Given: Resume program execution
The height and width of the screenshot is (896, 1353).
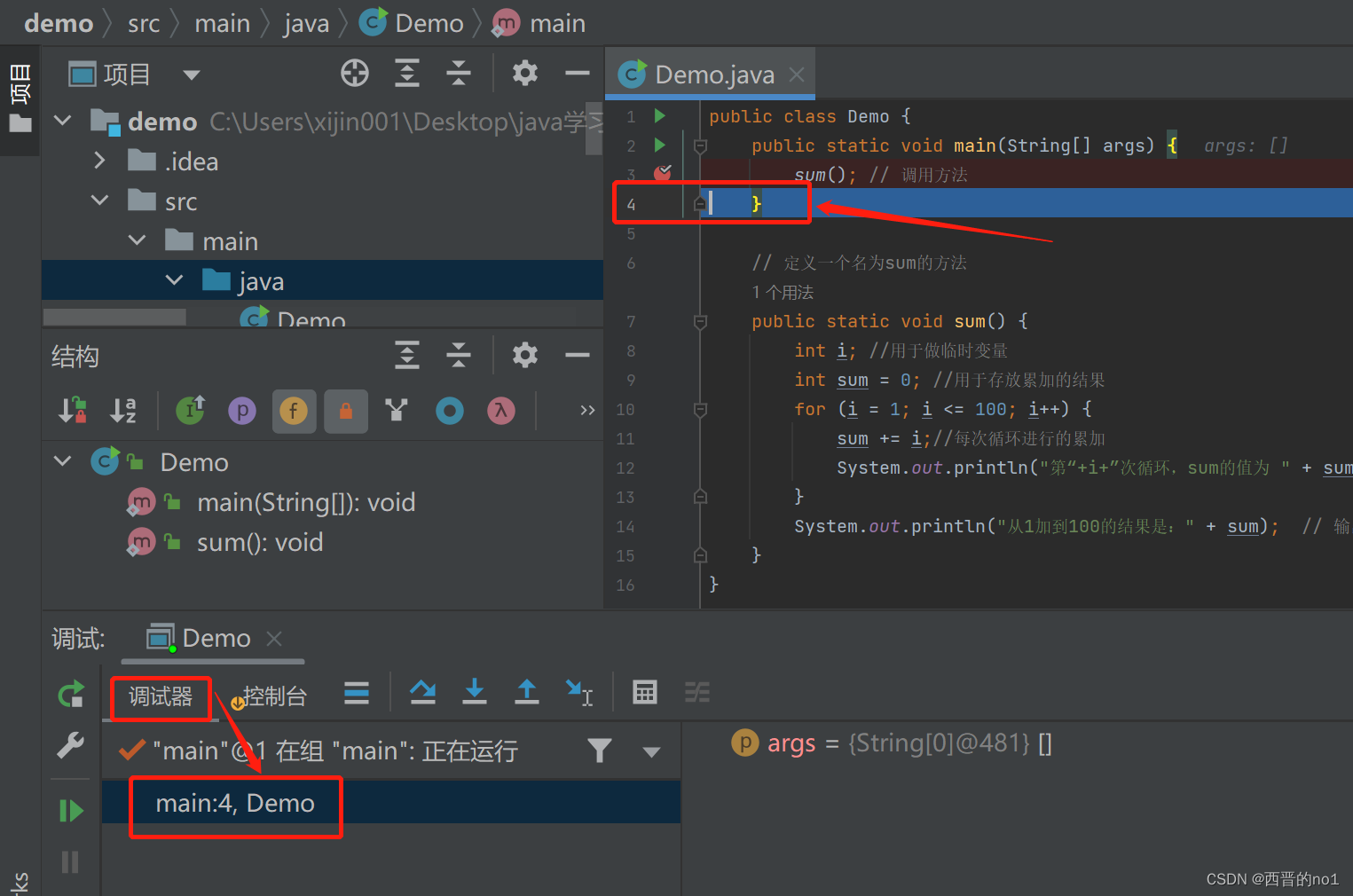Looking at the screenshot, I should [x=71, y=811].
